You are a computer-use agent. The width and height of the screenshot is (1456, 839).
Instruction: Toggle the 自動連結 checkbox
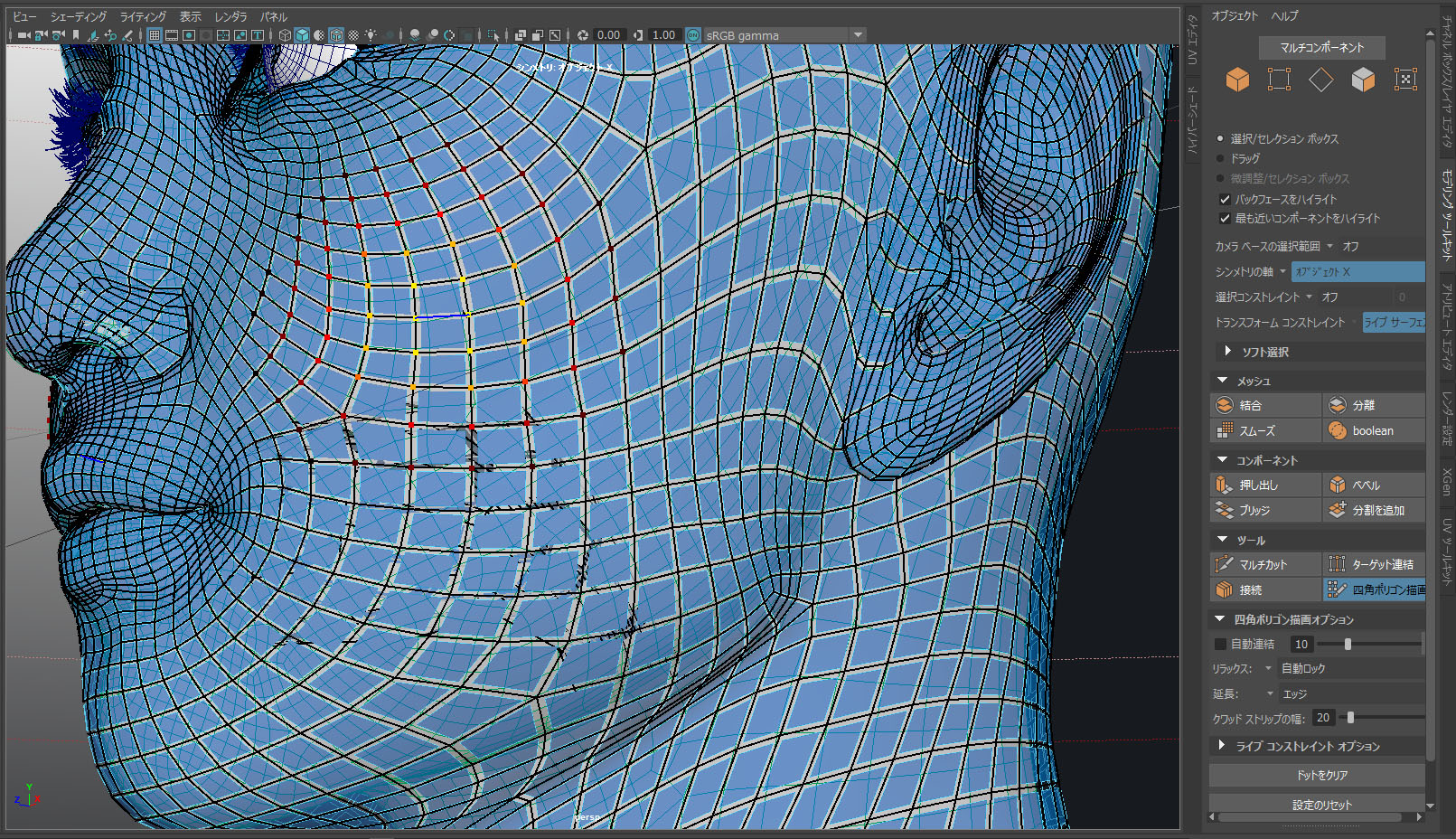tap(1220, 644)
